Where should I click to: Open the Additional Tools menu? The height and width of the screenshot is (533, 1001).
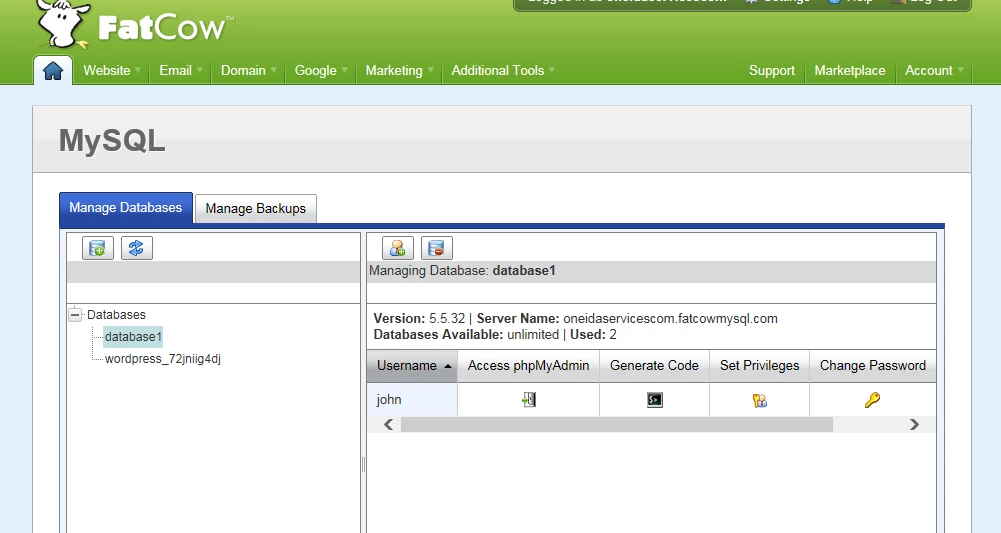(502, 70)
